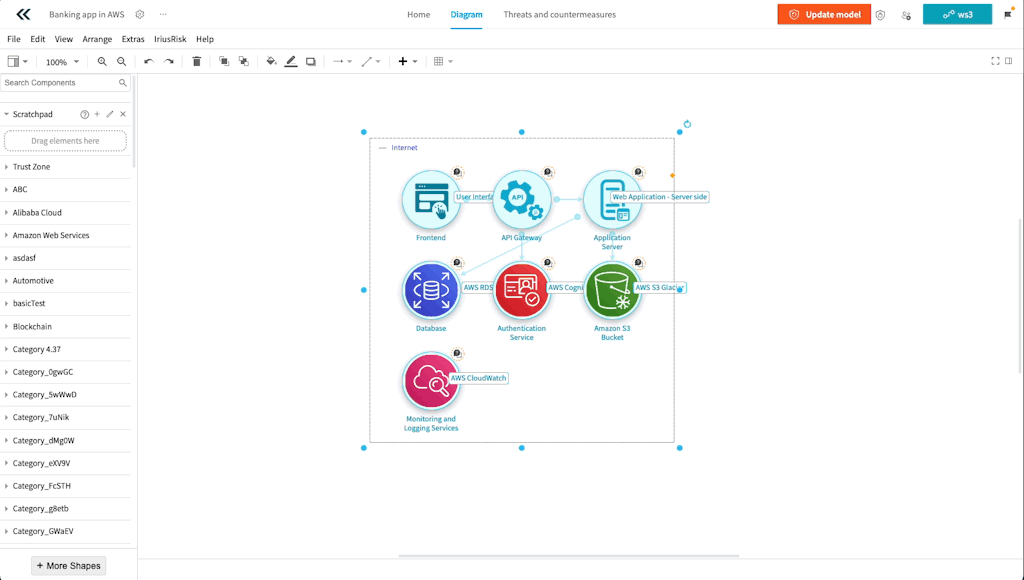Image resolution: width=1024 pixels, height=580 pixels.
Task: Collapse the Internet trust zone
Action: click(x=383, y=148)
